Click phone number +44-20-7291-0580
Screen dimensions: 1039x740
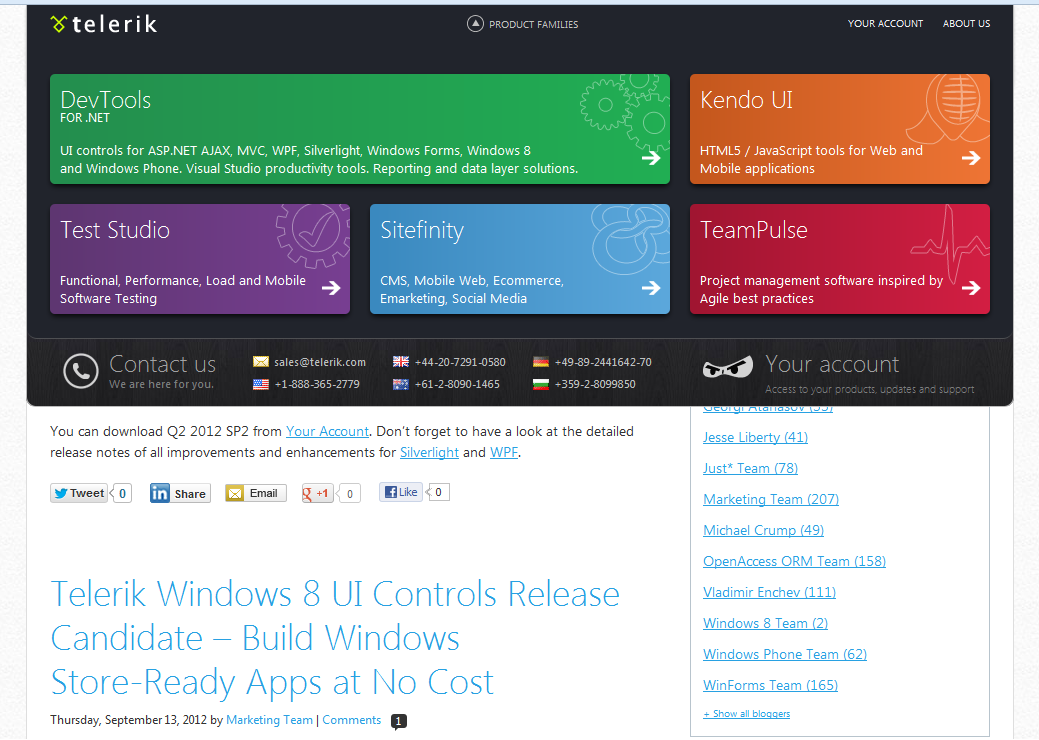(x=460, y=362)
